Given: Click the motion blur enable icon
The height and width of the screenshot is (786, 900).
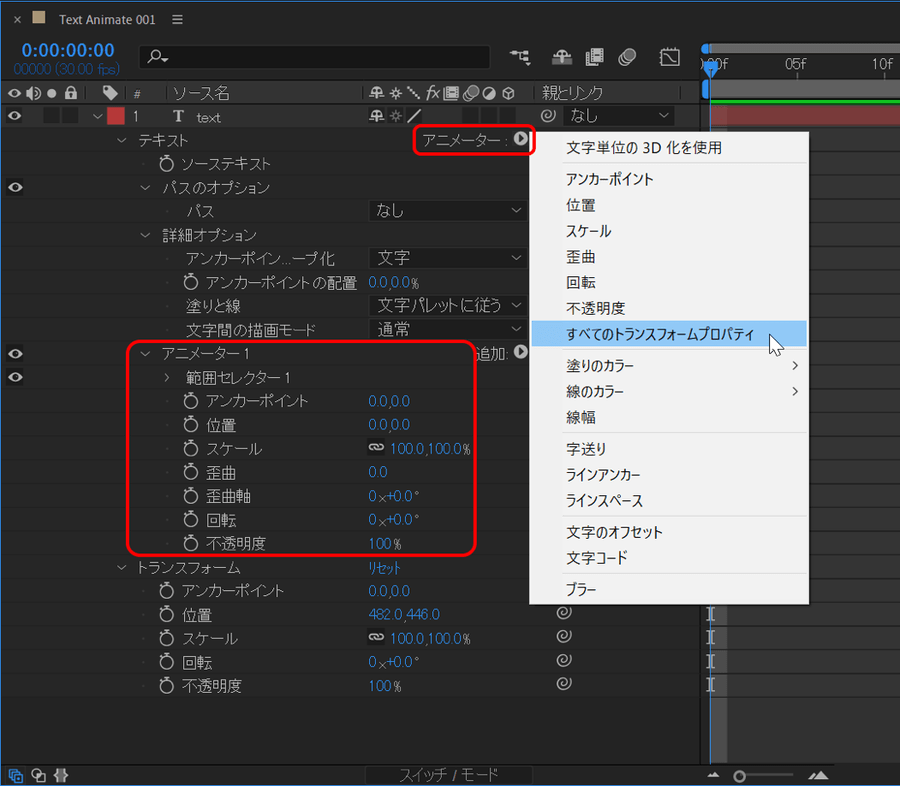Looking at the screenshot, I should click(628, 57).
